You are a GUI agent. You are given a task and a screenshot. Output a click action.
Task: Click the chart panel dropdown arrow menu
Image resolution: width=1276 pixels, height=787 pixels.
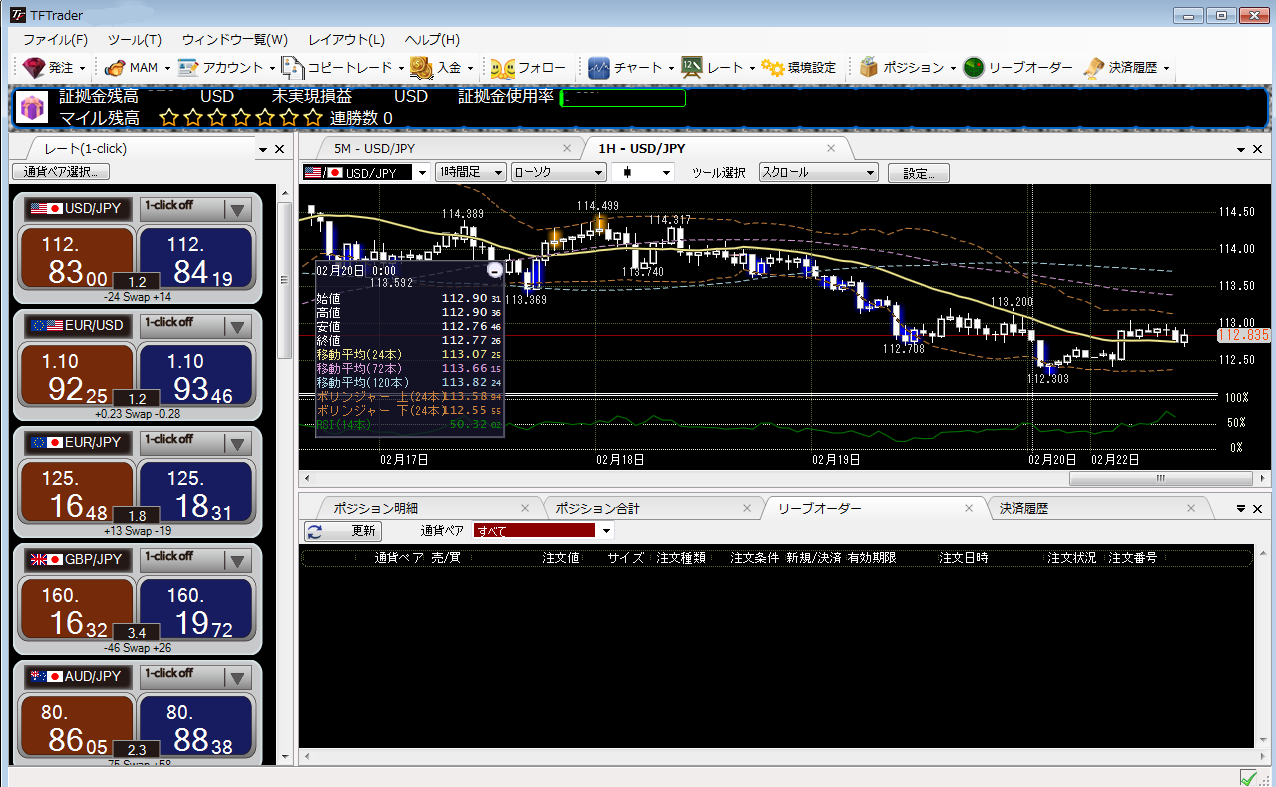pyautogui.click(x=1240, y=150)
